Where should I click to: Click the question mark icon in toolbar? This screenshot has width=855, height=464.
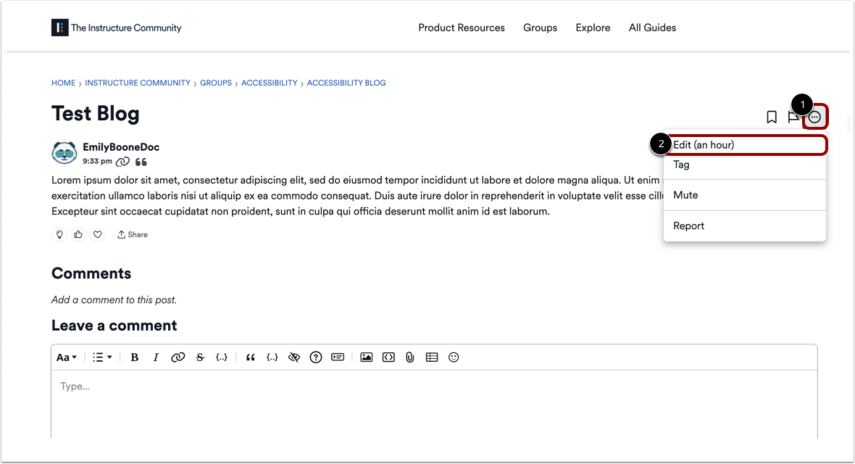click(316, 357)
